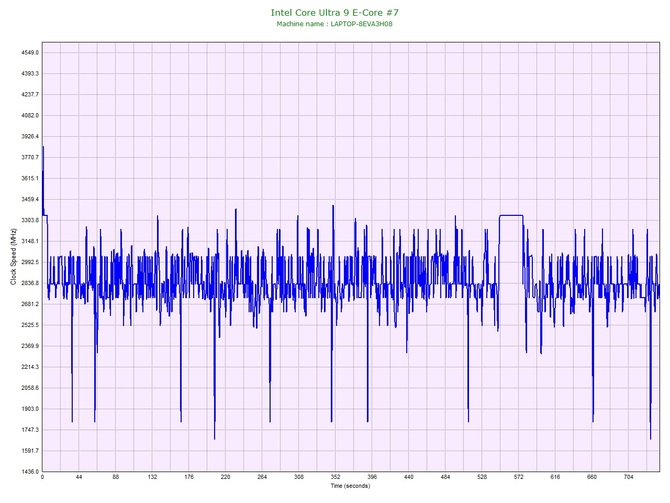Click the flat plateau near 560 seconds

click(x=511, y=215)
